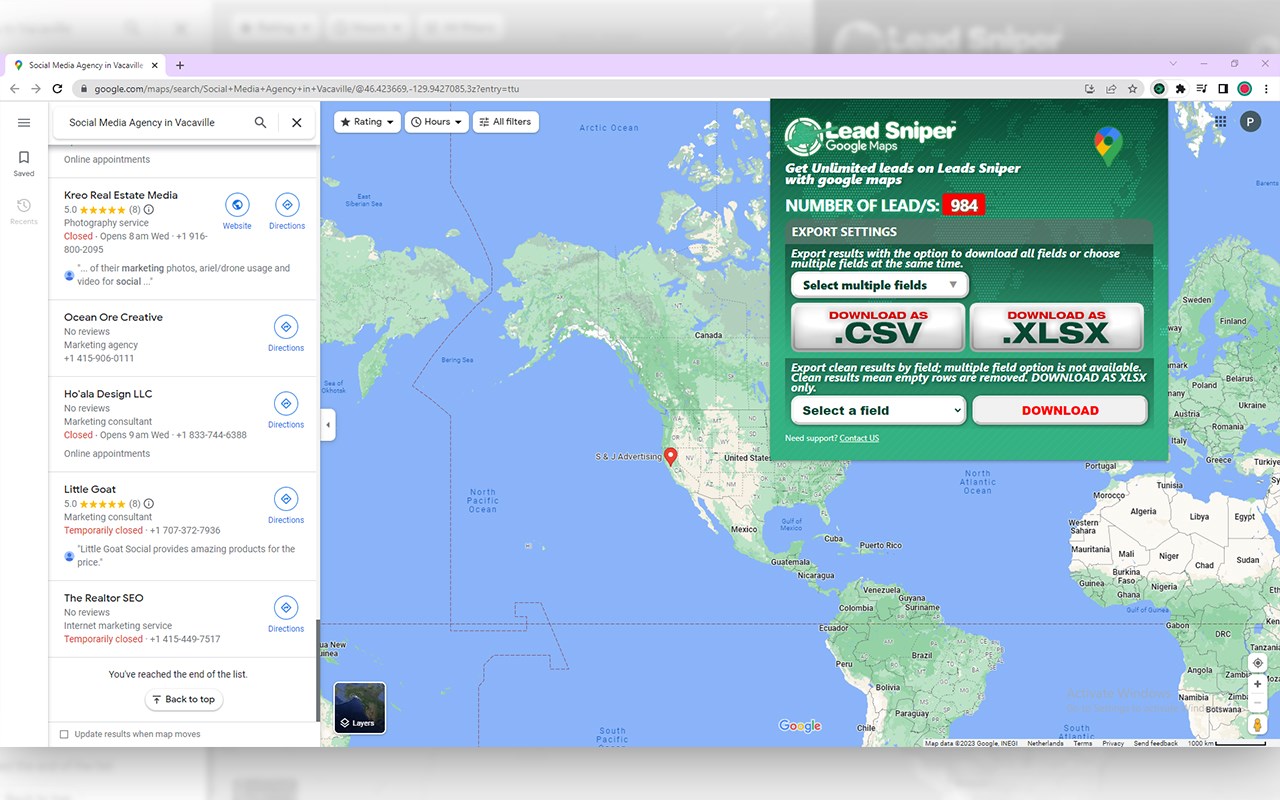
Task: Open the Select a field dropdown
Action: click(x=878, y=410)
